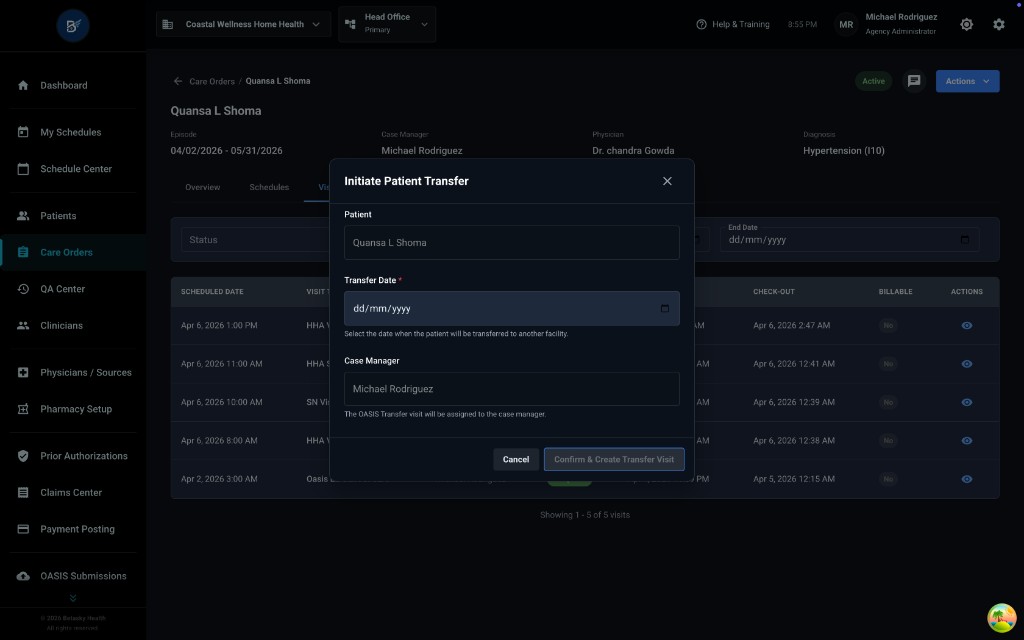Open Prior Authorizations section
The width and height of the screenshot is (1024, 640).
click(x=73, y=456)
